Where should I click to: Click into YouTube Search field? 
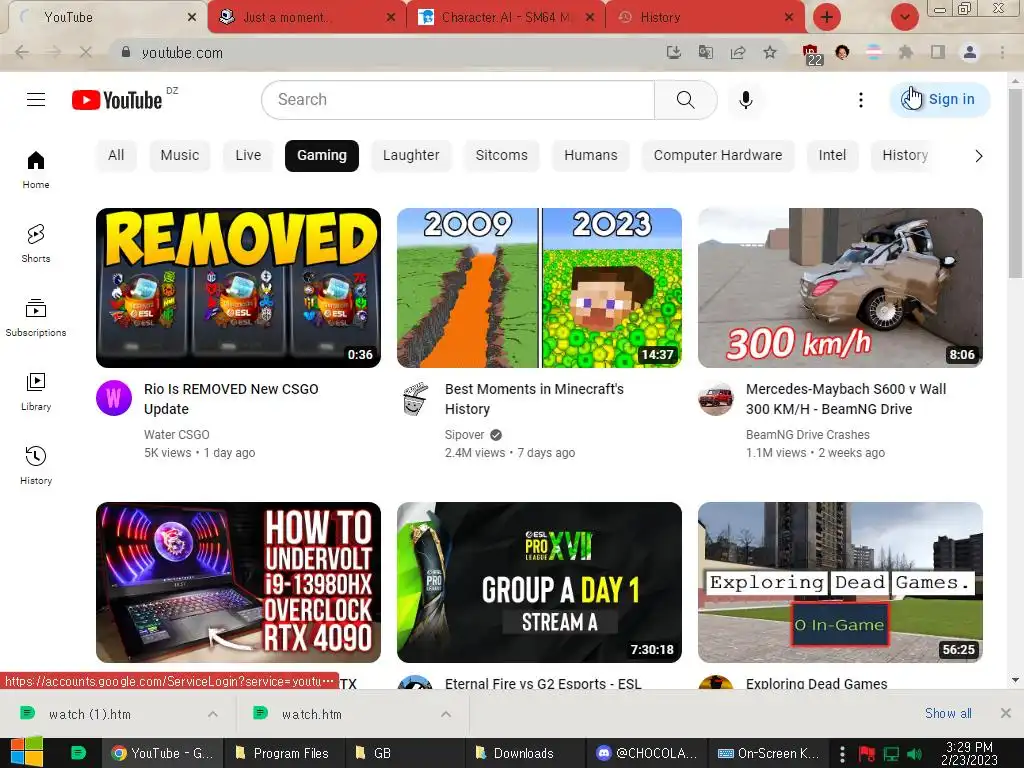click(x=458, y=100)
